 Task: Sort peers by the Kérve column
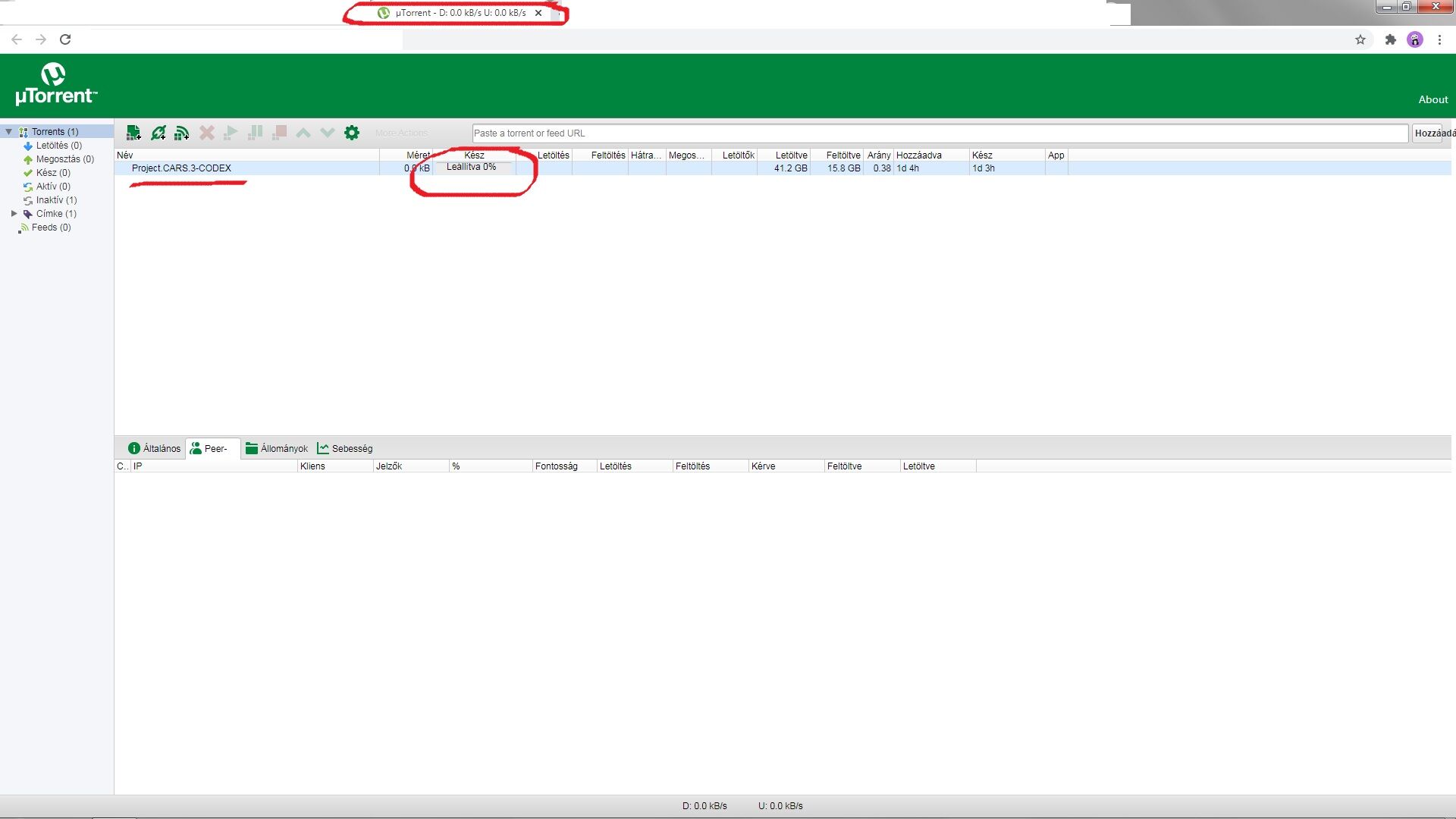click(786, 466)
